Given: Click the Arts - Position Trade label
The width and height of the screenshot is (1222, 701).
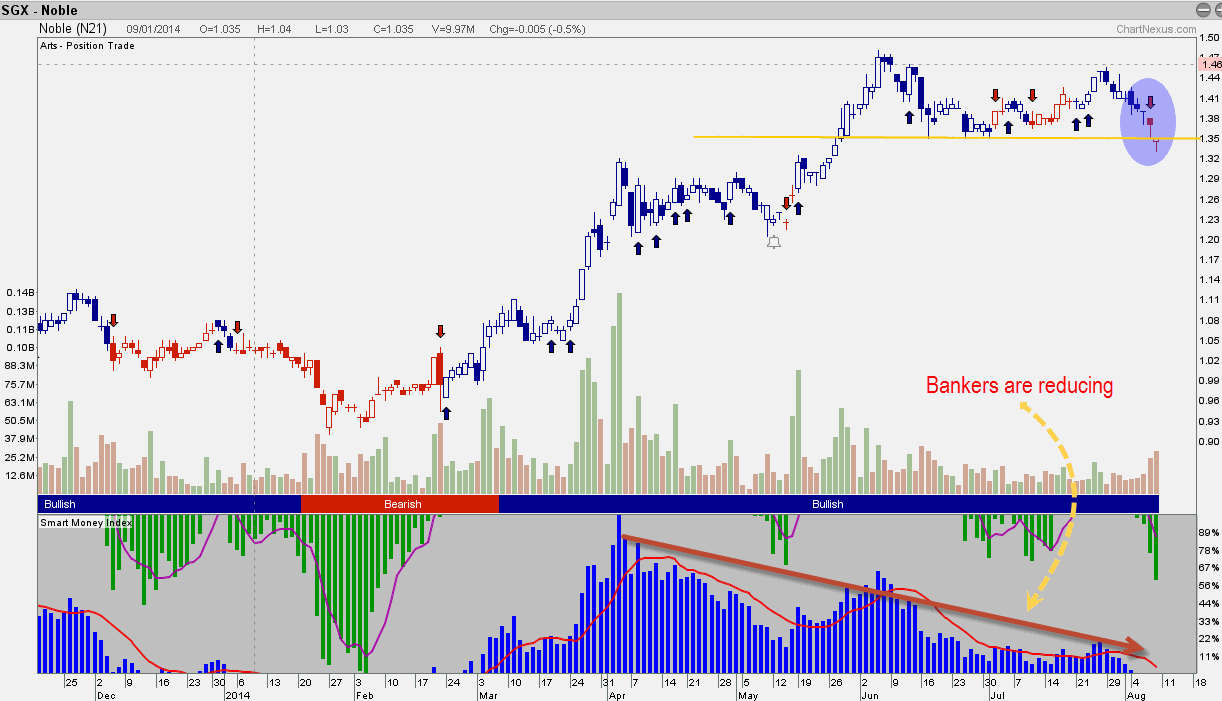Looking at the screenshot, I should (x=88, y=46).
